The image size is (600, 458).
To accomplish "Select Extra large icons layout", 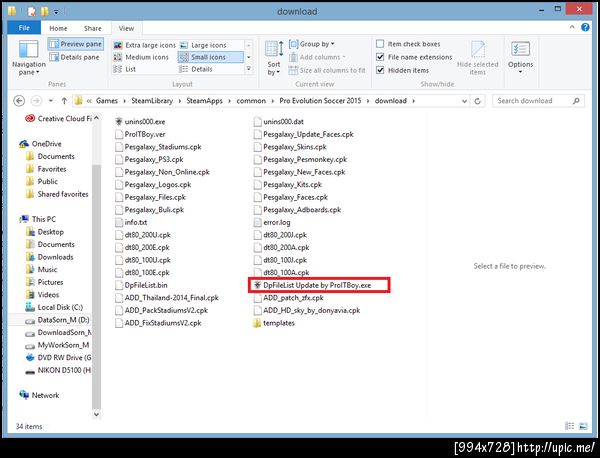I will 145,45.
